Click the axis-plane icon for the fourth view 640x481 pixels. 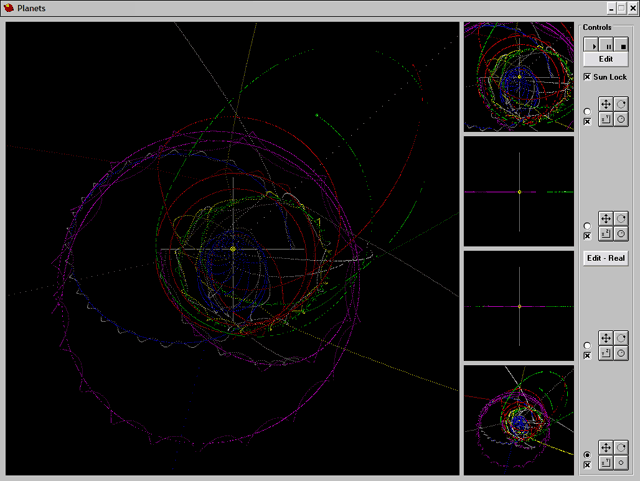(x=606, y=463)
